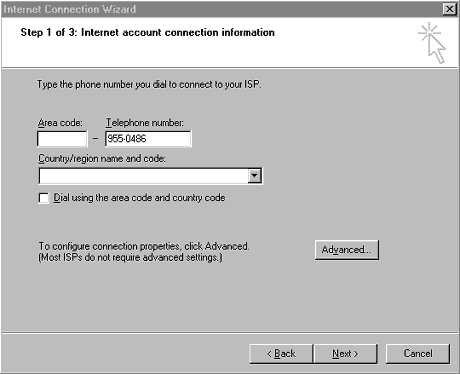The image size is (460, 374).
Task: Click the 'Country/region name and code:' label
Action: point(102,158)
